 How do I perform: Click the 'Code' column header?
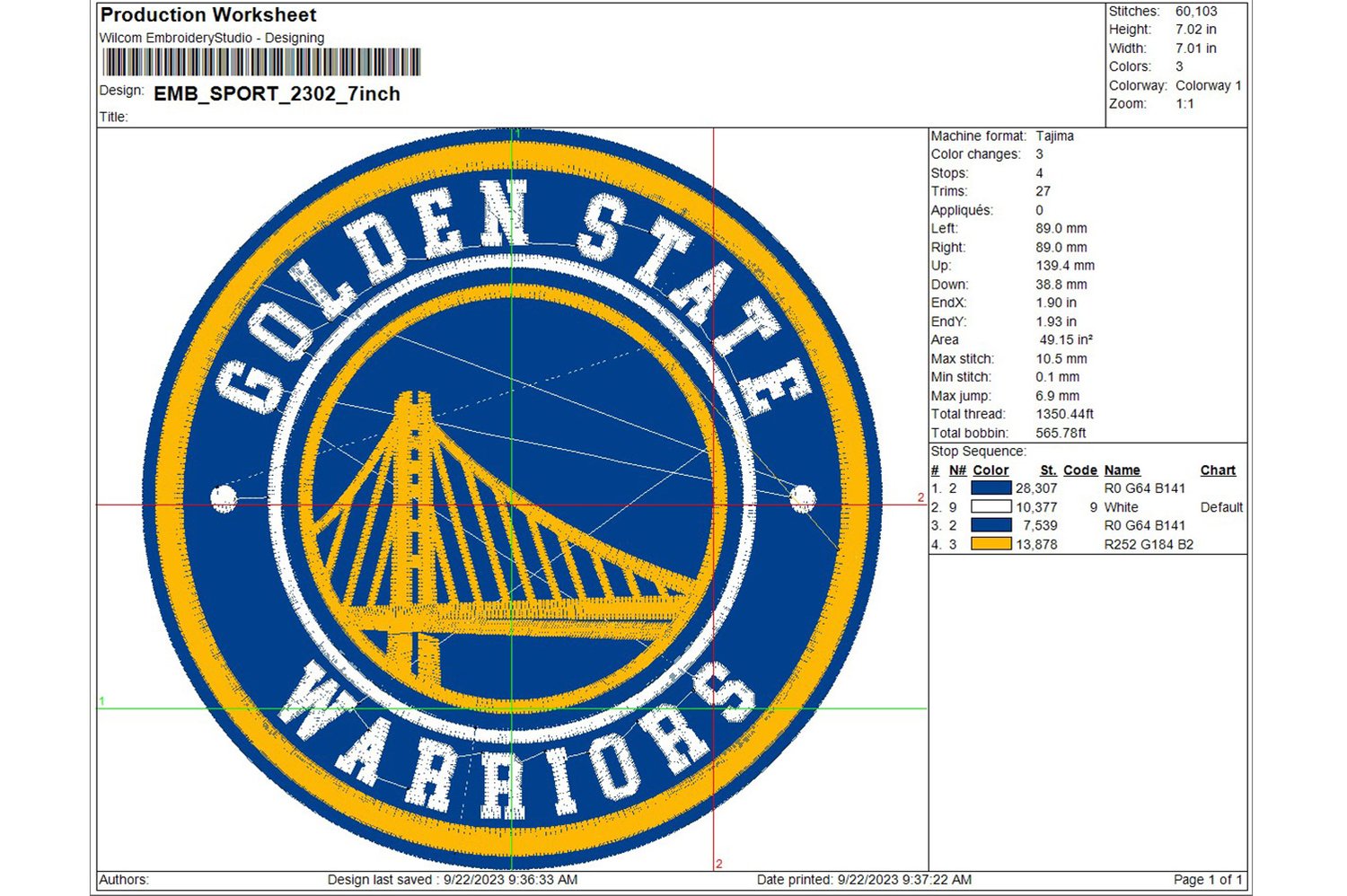[x=1080, y=470]
